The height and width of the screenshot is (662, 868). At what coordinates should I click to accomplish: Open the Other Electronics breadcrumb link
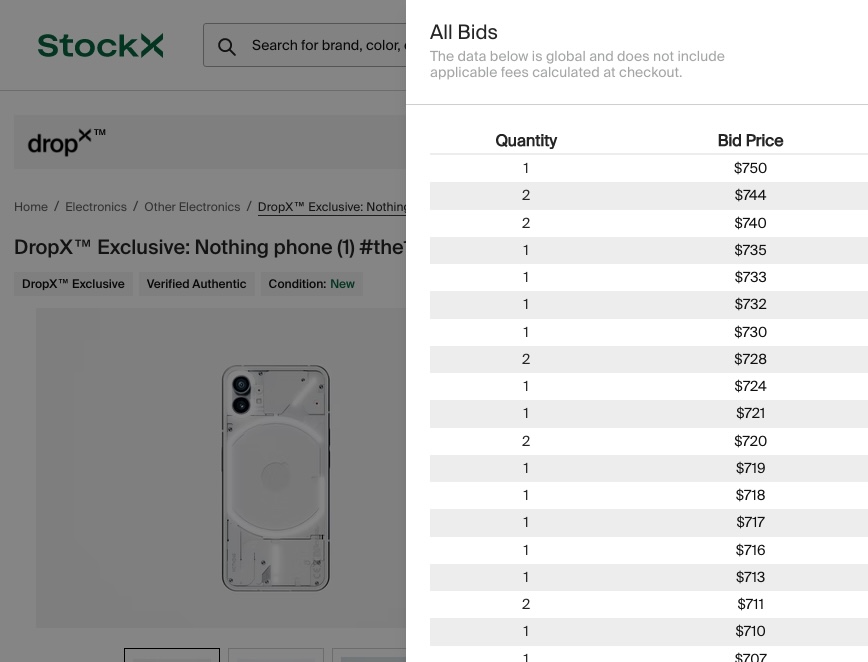pyautogui.click(x=192, y=207)
